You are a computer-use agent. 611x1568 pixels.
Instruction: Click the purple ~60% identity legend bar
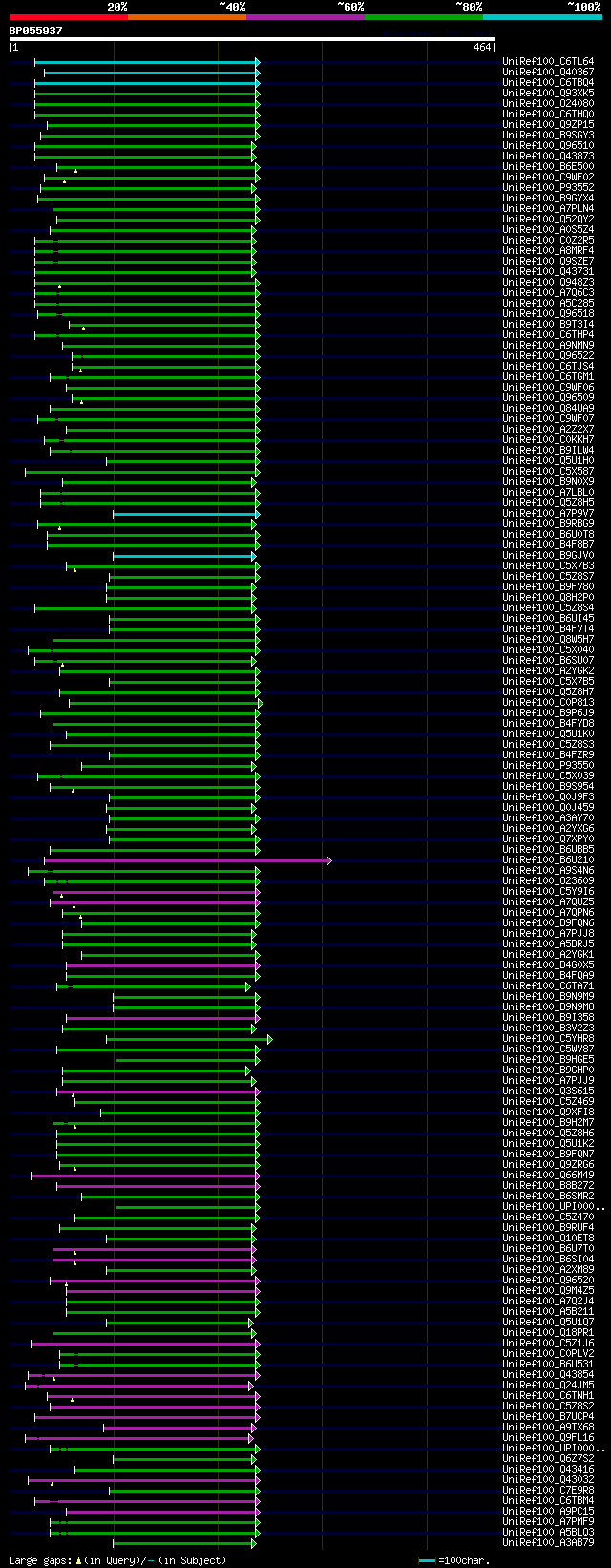[x=305, y=16]
